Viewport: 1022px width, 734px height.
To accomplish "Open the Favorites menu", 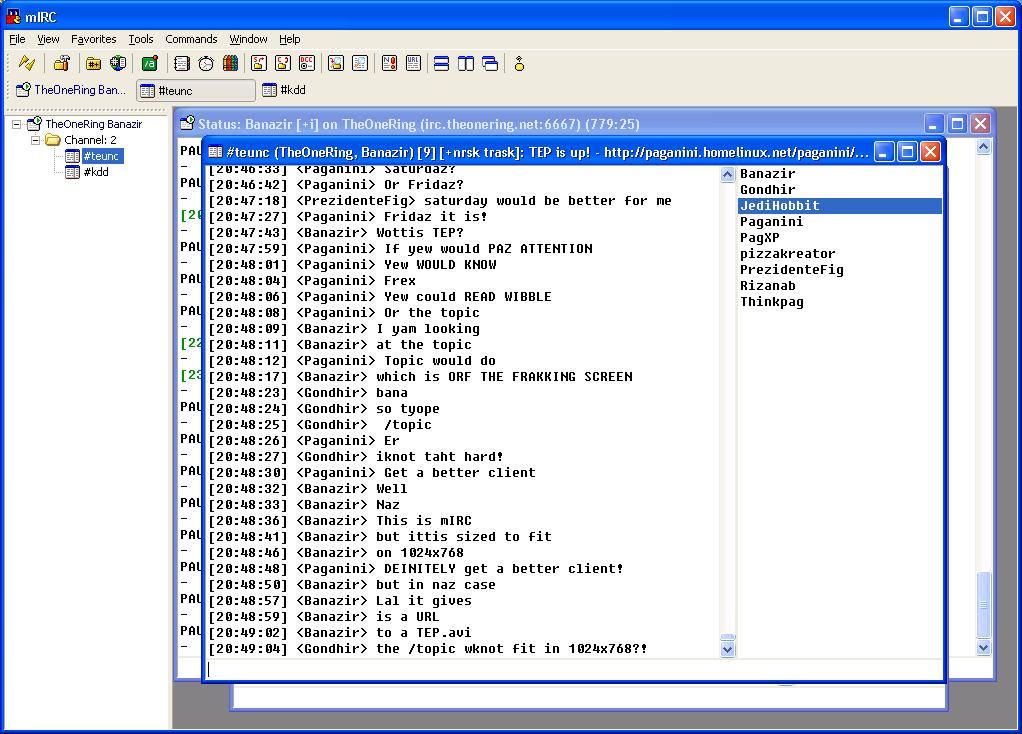I will tap(93, 39).
